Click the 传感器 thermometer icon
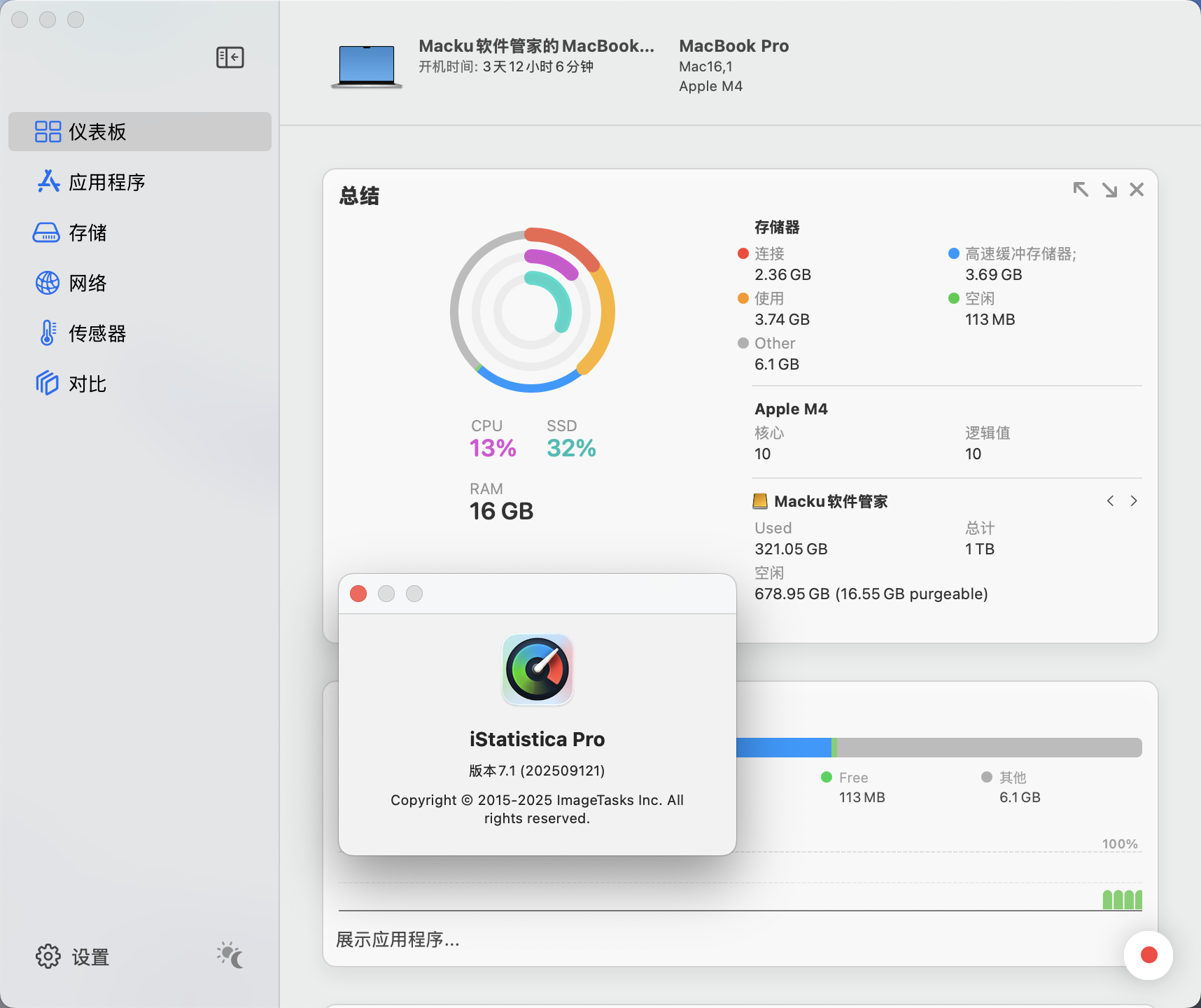Image resolution: width=1201 pixels, height=1008 pixels. [x=47, y=333]
